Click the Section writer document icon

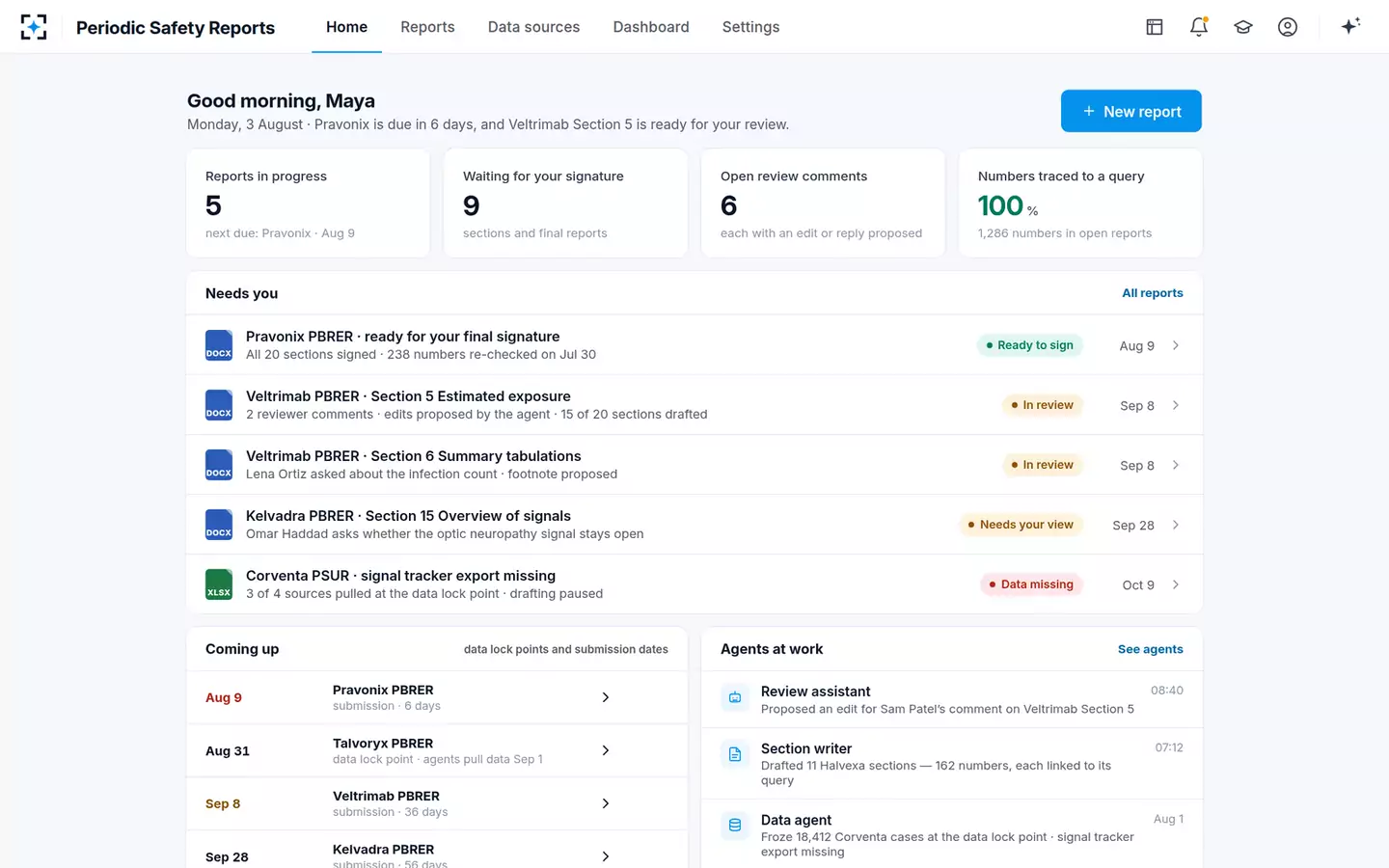735,754
